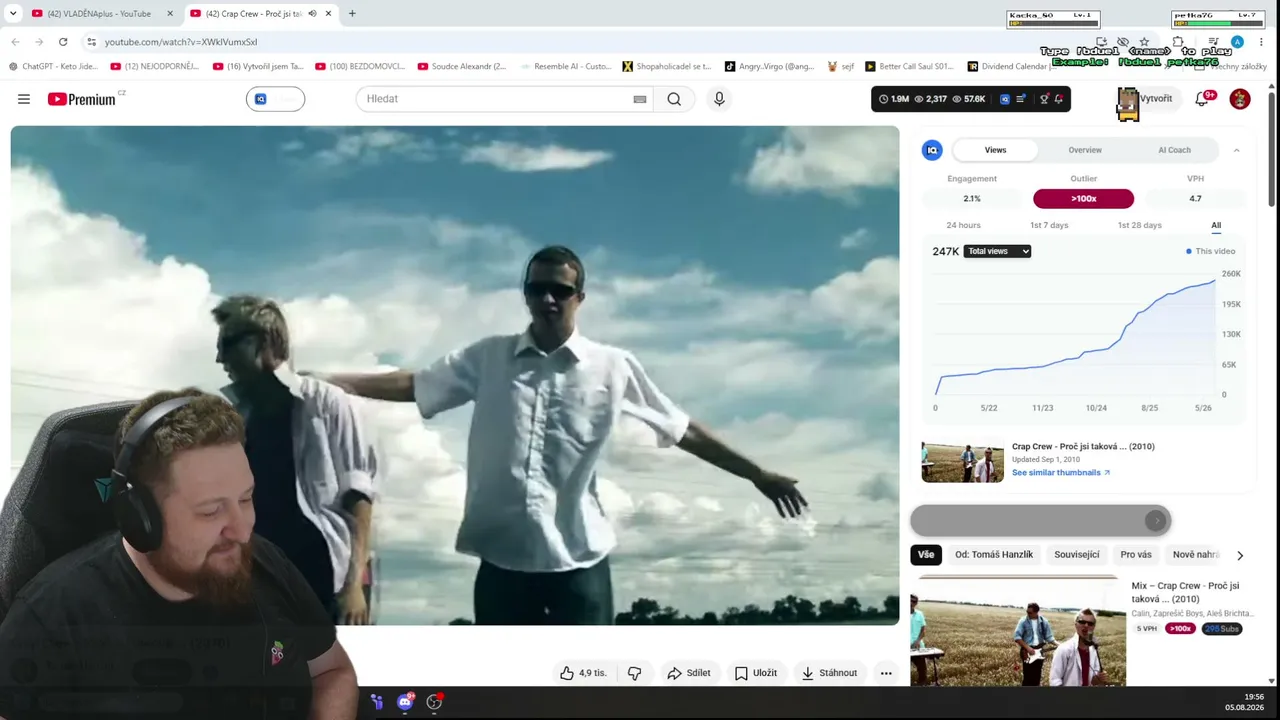Click the page vertical scrollbar

[x=1272, y=150]
